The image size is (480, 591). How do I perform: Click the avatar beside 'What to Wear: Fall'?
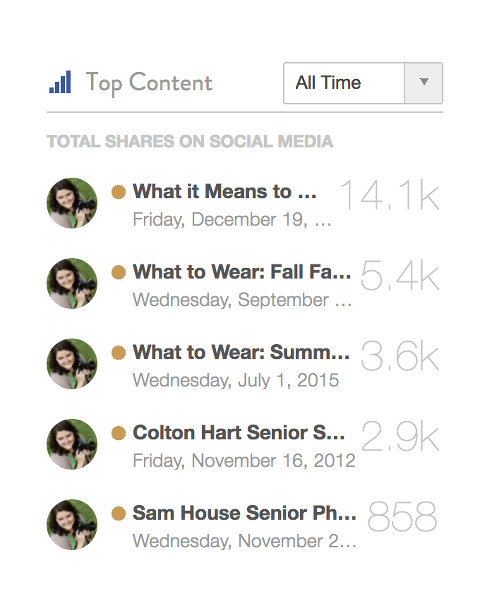coord(72,283)
